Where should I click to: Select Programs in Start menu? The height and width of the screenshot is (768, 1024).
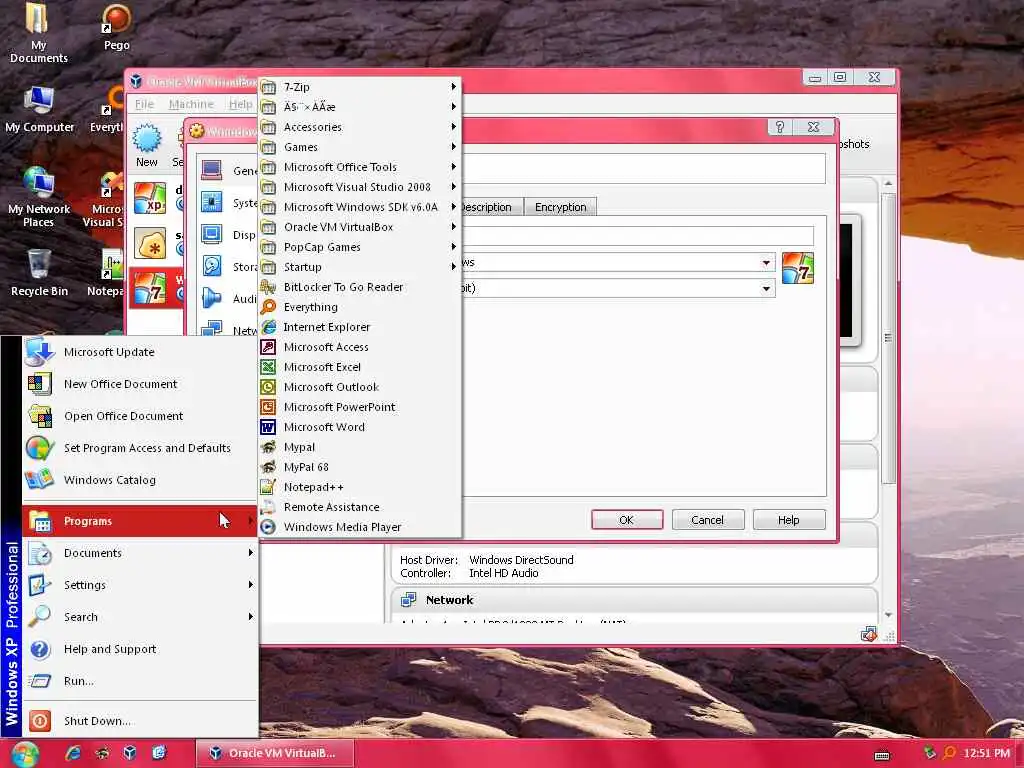click(140, 521)
